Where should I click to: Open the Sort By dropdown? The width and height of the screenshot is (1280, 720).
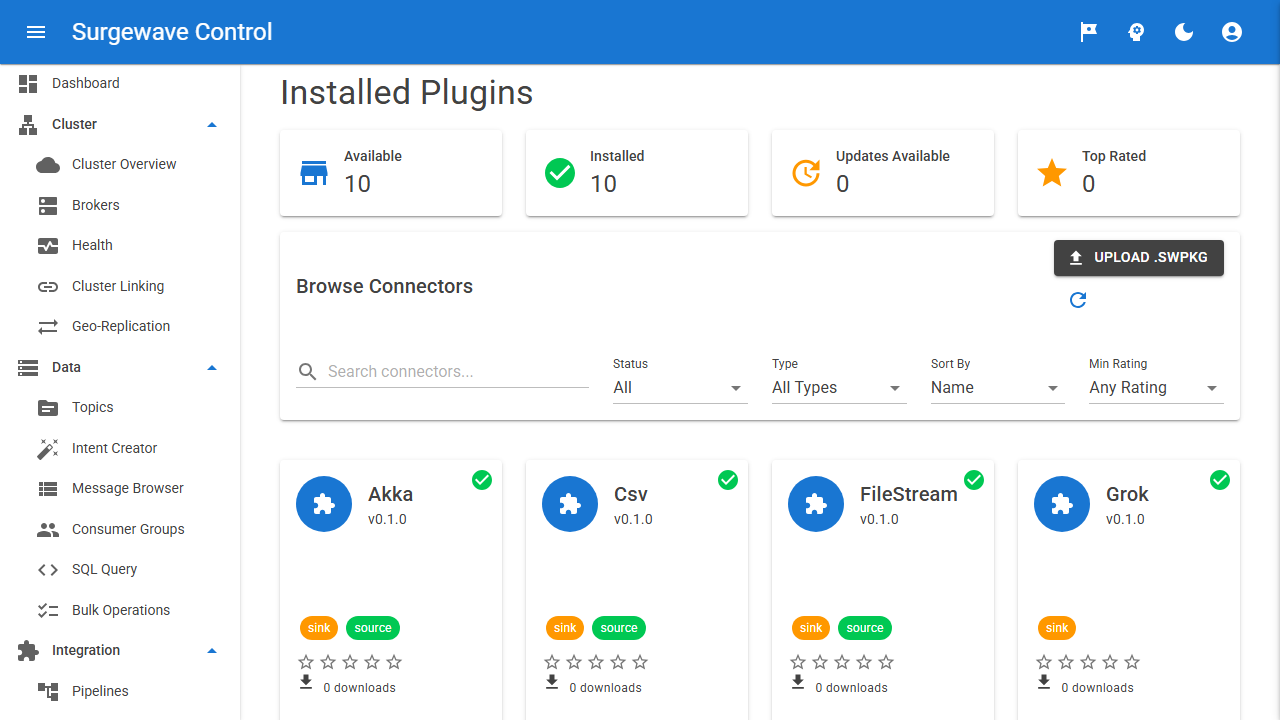(998, 388)
